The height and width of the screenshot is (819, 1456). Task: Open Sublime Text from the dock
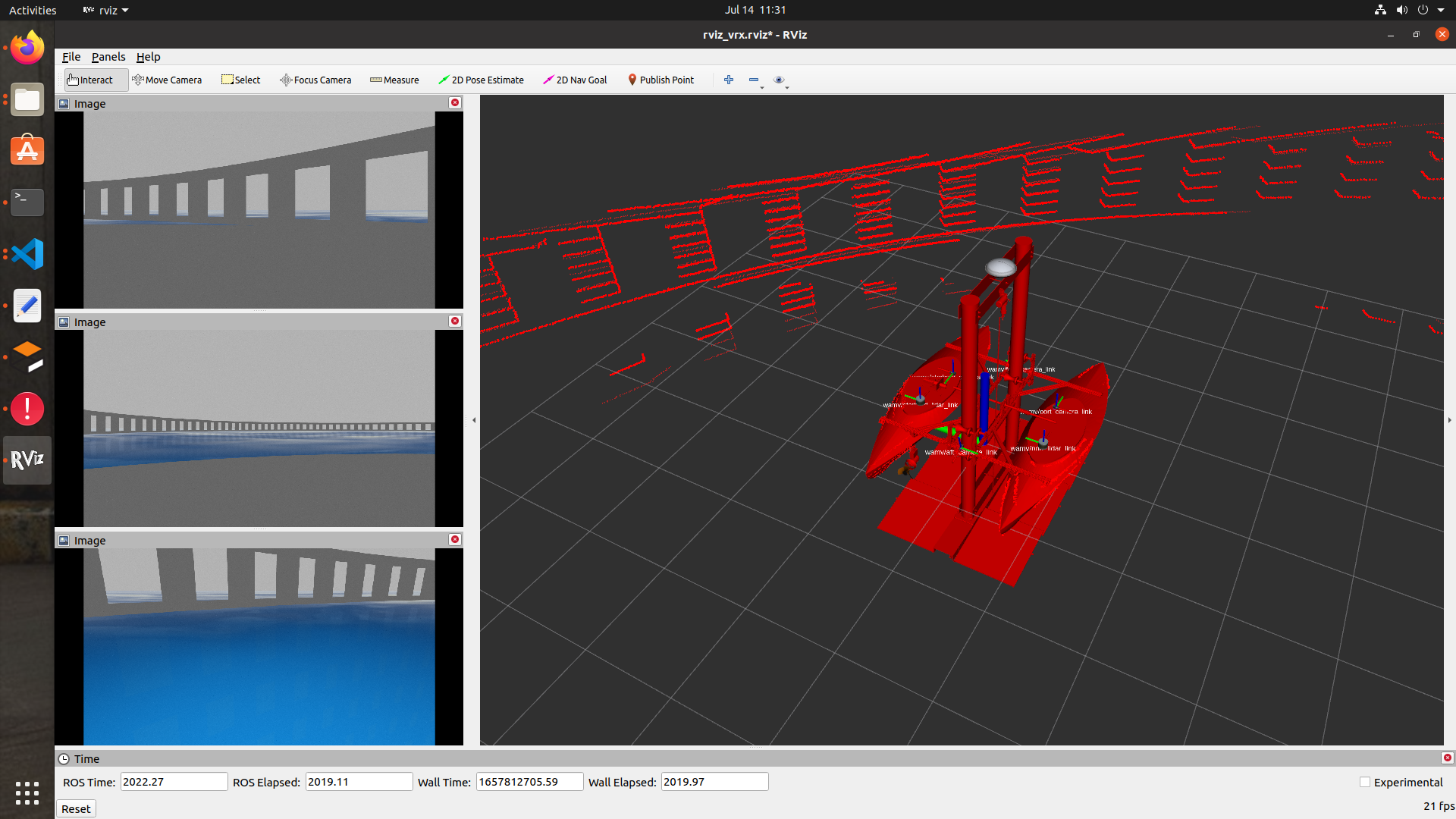27,357
